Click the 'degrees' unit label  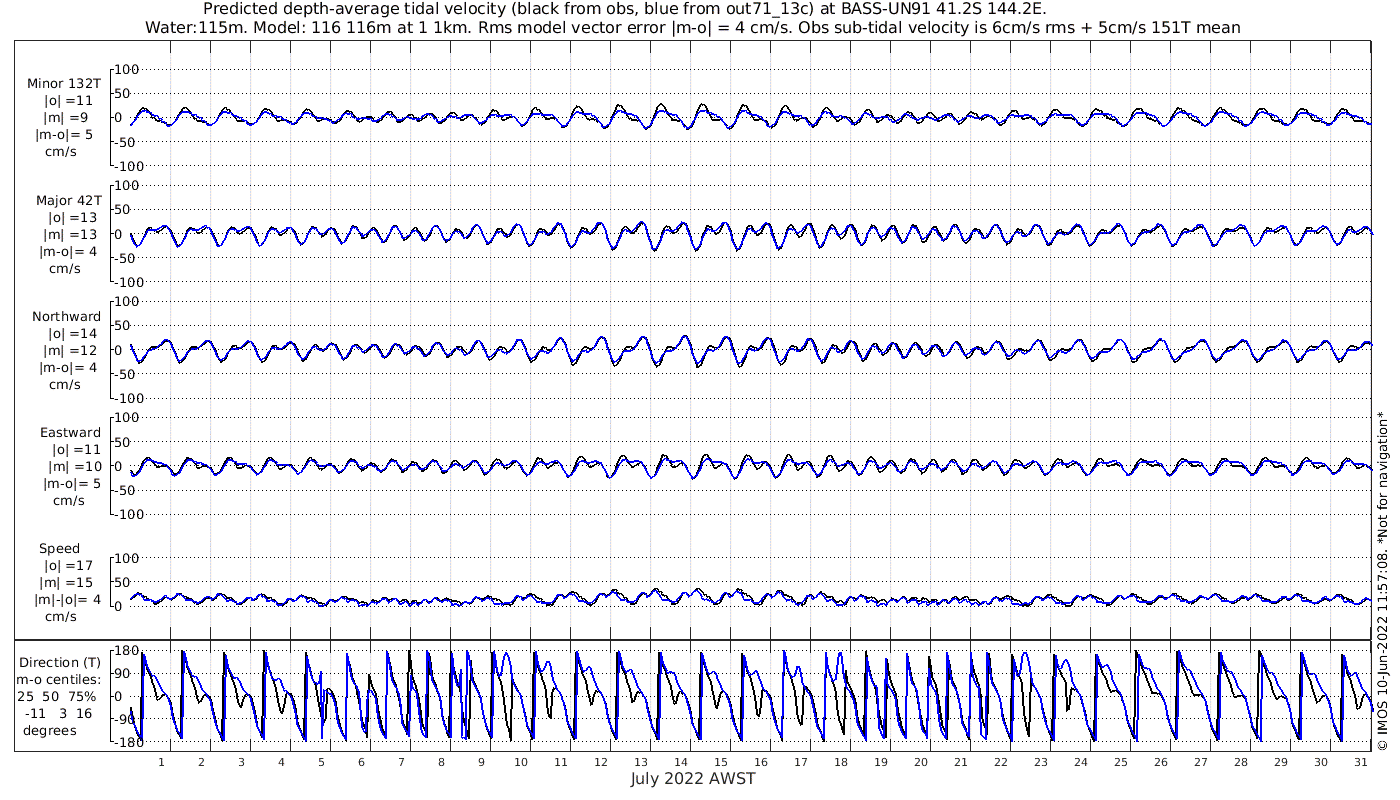pos(50,731)
